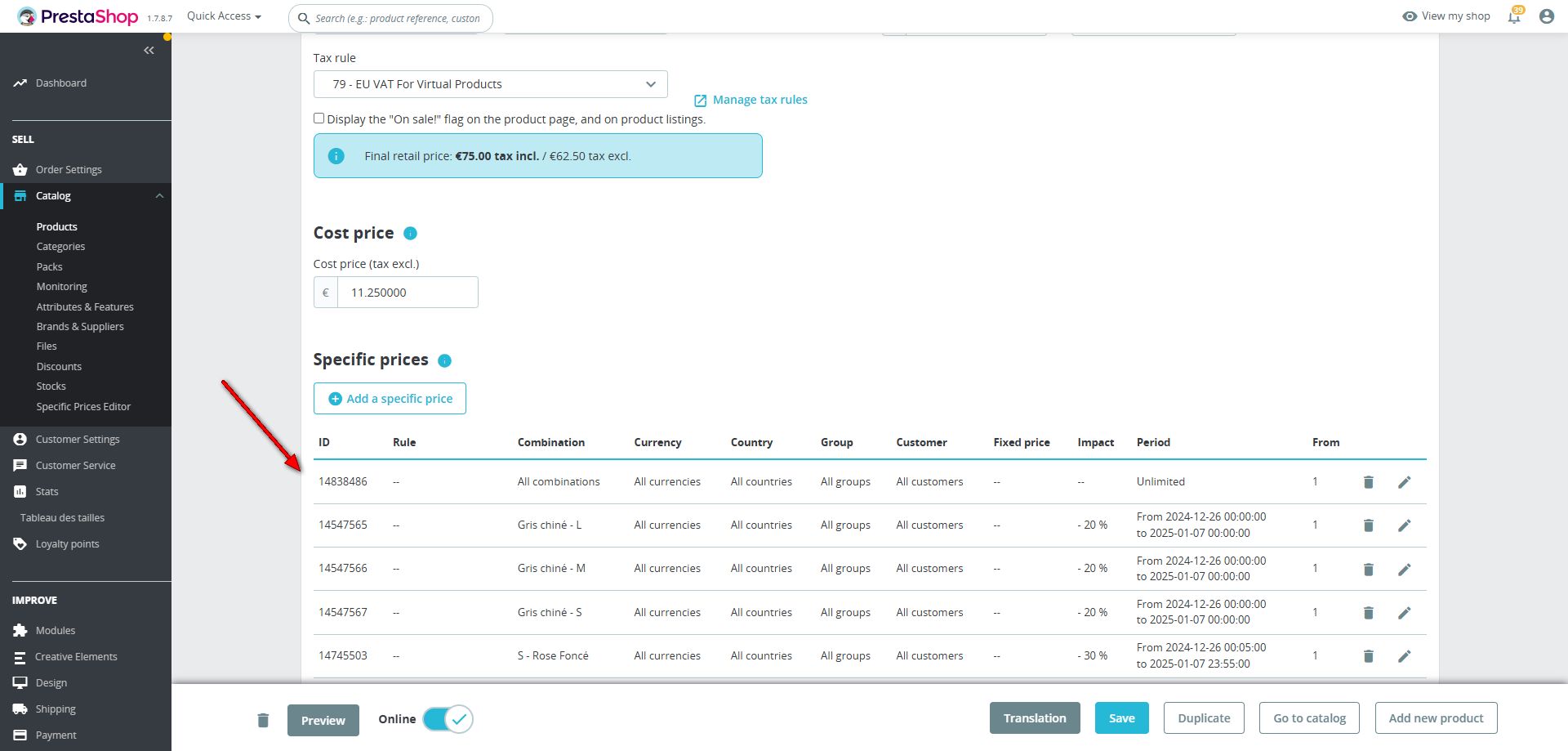Open the notifications bell

[x=1514, y=16]
